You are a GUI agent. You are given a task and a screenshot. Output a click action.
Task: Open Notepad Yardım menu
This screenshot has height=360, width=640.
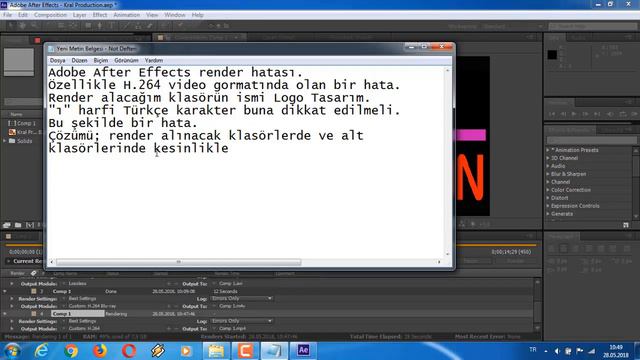(154, 60)
